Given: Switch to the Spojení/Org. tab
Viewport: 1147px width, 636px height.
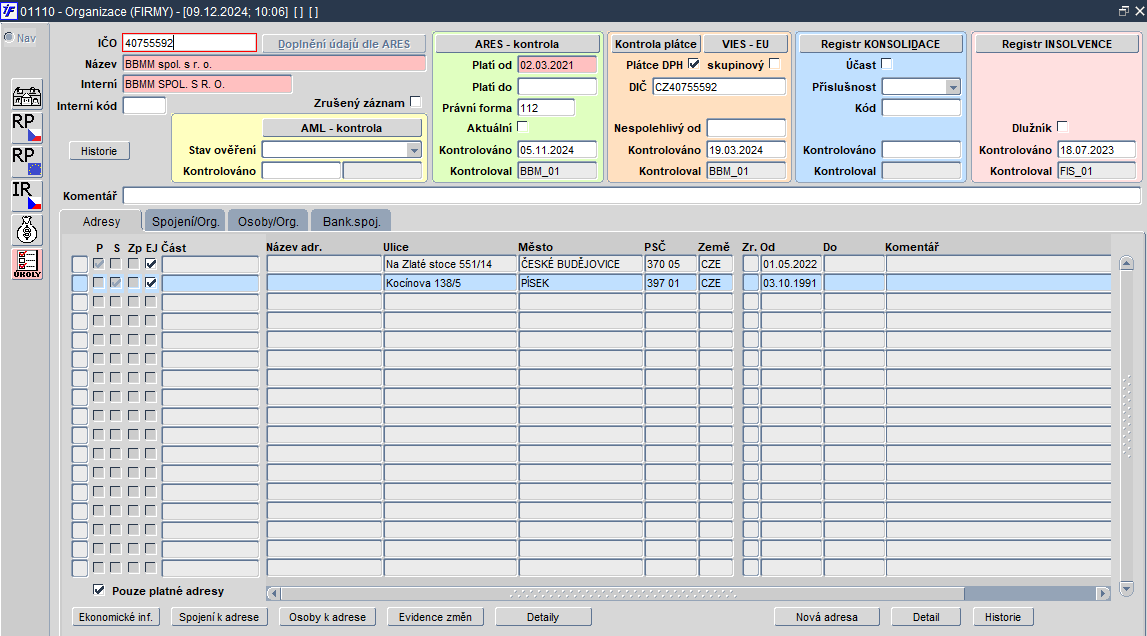Looking at the screenshot, I should click(186, 221).
